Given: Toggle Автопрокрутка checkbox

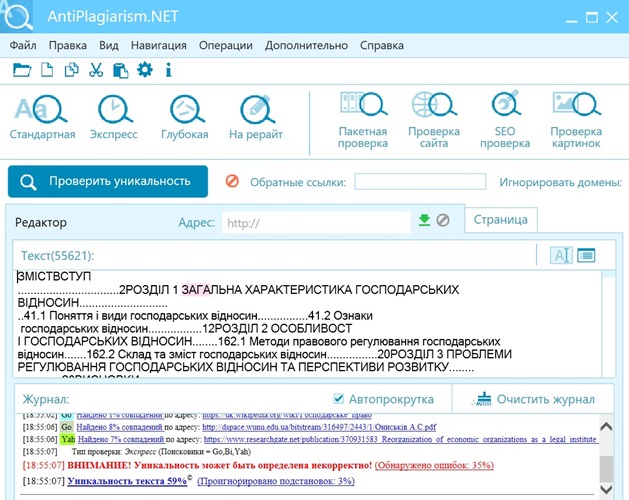Looking at the screenshot, I should tap(339, 398).
